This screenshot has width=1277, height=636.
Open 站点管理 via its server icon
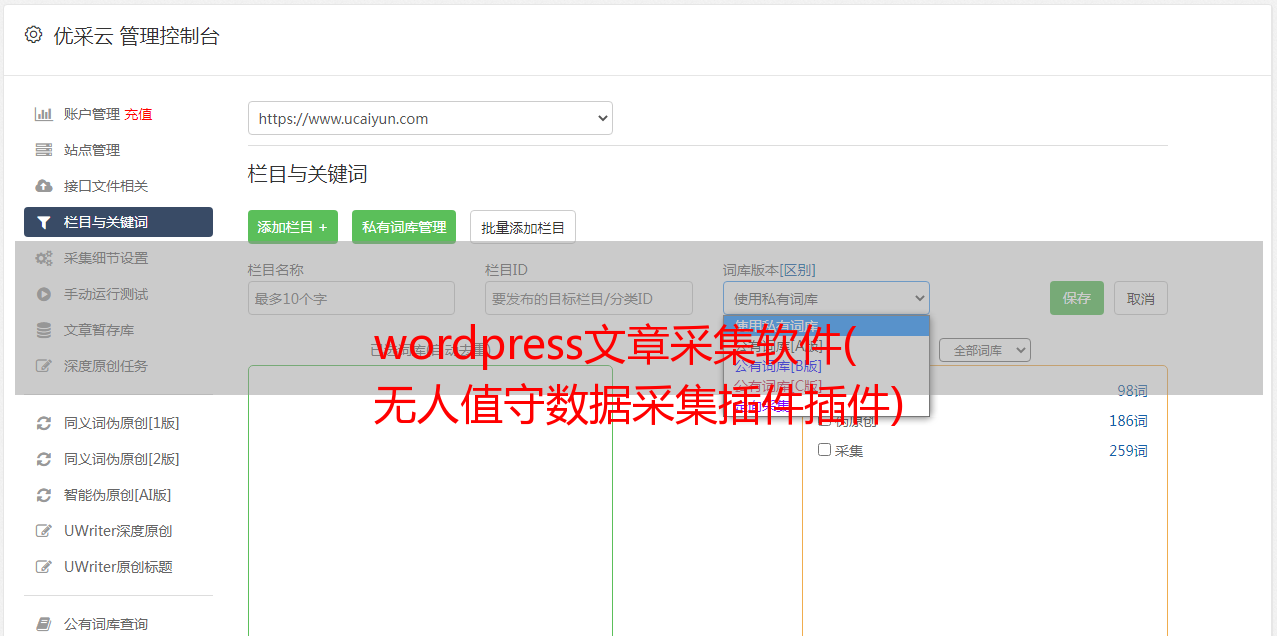pos(44,150)
